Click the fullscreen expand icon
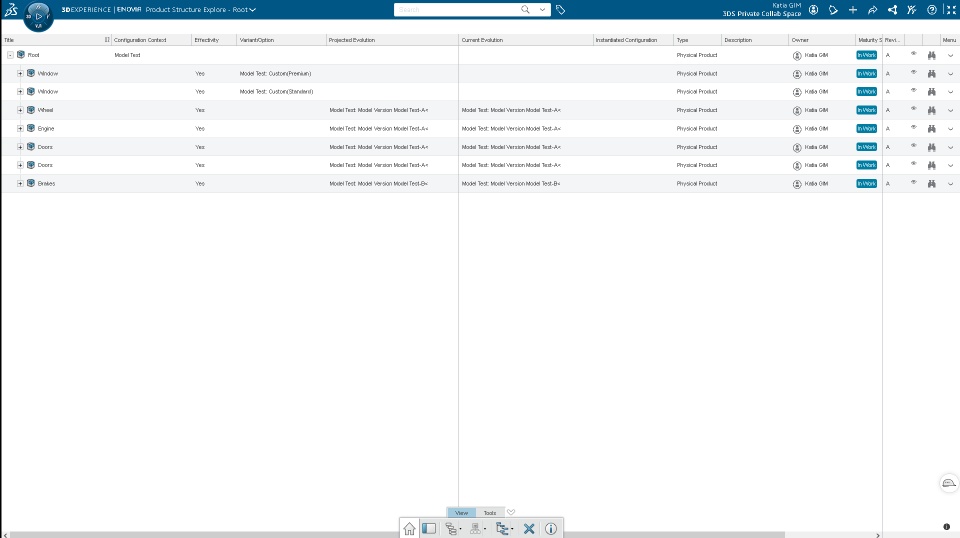This screenshot has height=538, width=960. coord(951,10)
